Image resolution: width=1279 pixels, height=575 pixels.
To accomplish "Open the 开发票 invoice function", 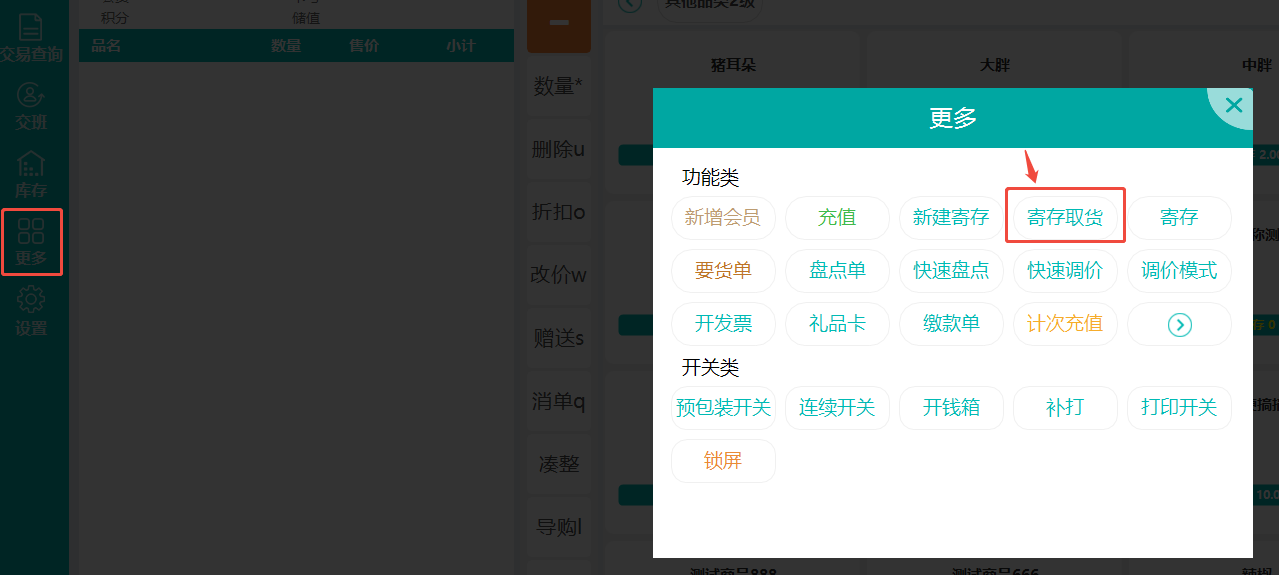I will point(723,324).
